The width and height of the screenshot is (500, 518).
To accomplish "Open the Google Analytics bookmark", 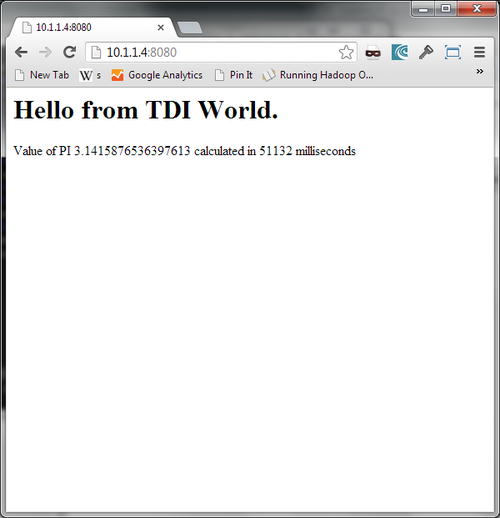I will tap(157, 75).
